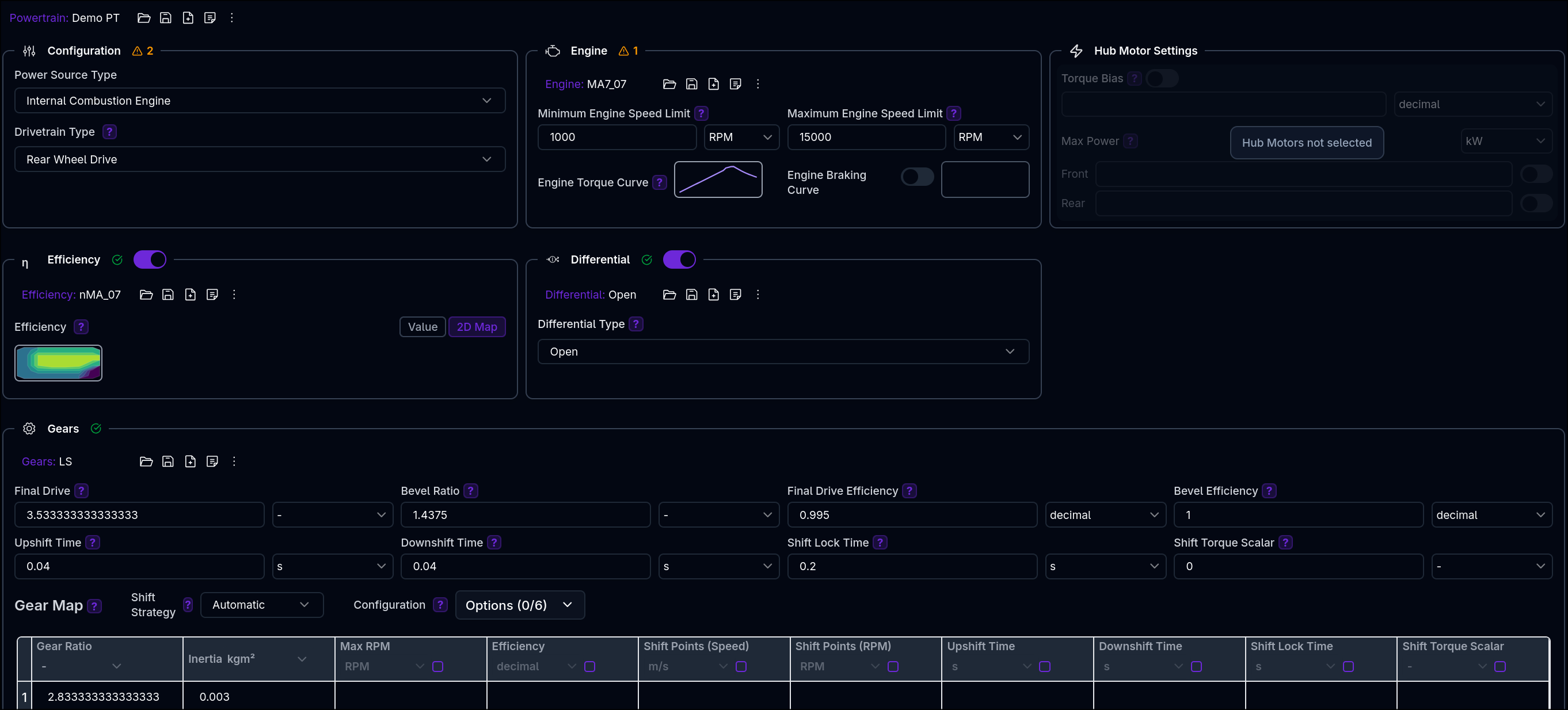This screenshot has height=710, width=1568.
Task: Disable the Differential section toggle
Action: click(679, 259)
